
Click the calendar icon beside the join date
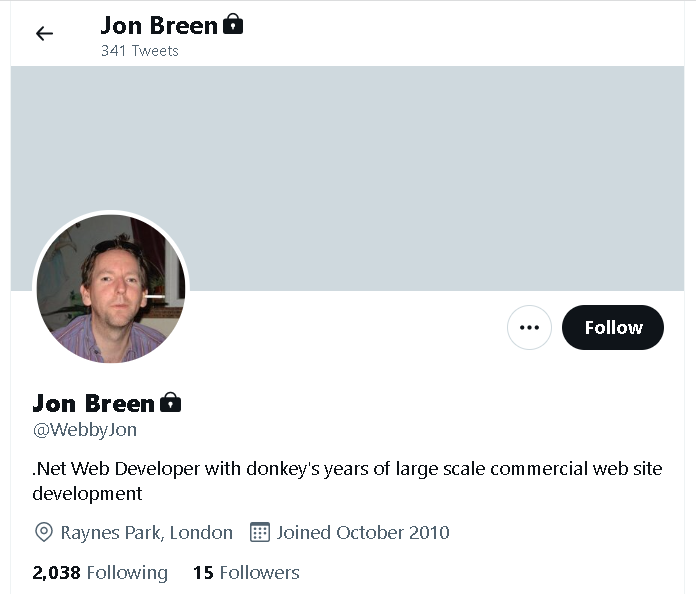[260, 532]
